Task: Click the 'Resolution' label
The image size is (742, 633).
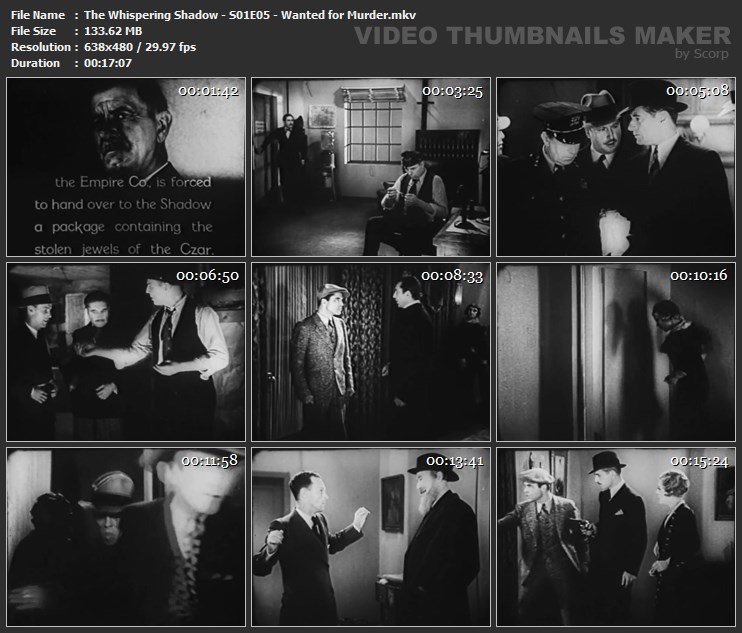Action: point(41,47)
